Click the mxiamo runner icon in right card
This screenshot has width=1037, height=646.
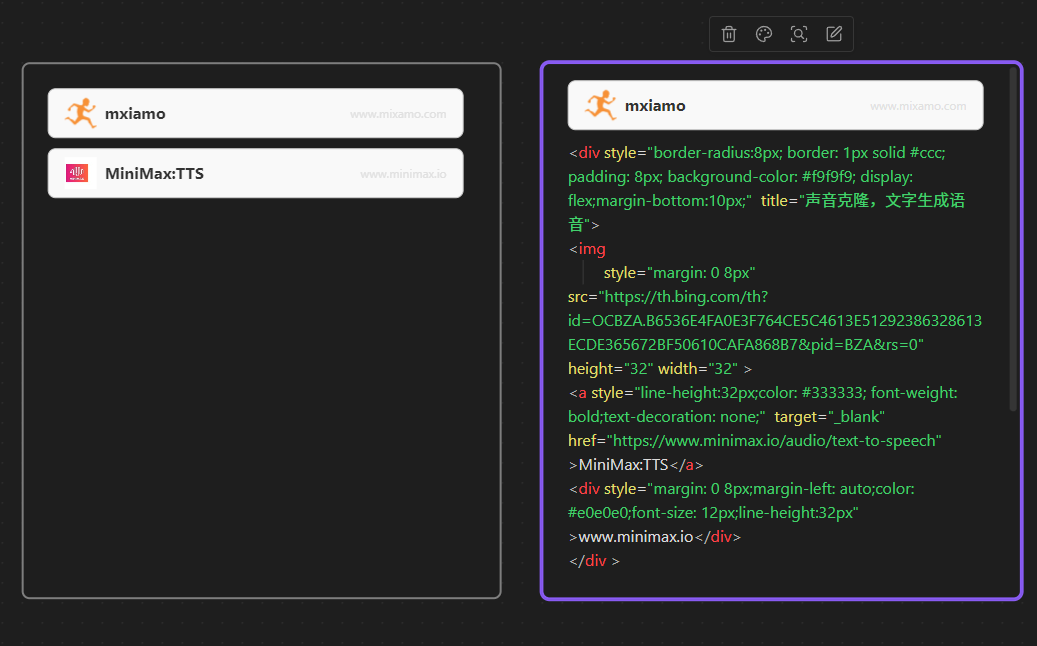pos(601,105)
